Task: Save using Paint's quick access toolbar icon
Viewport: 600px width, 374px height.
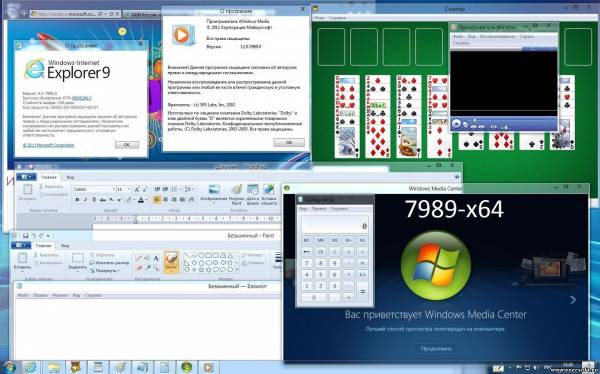Action: point(25,235)
